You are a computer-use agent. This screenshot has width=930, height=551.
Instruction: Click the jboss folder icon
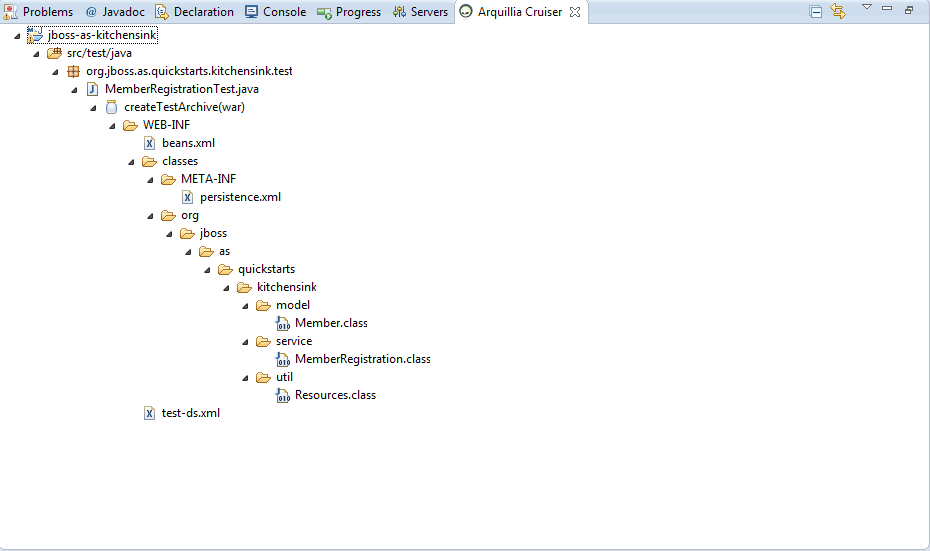click(x=187, y=233)
